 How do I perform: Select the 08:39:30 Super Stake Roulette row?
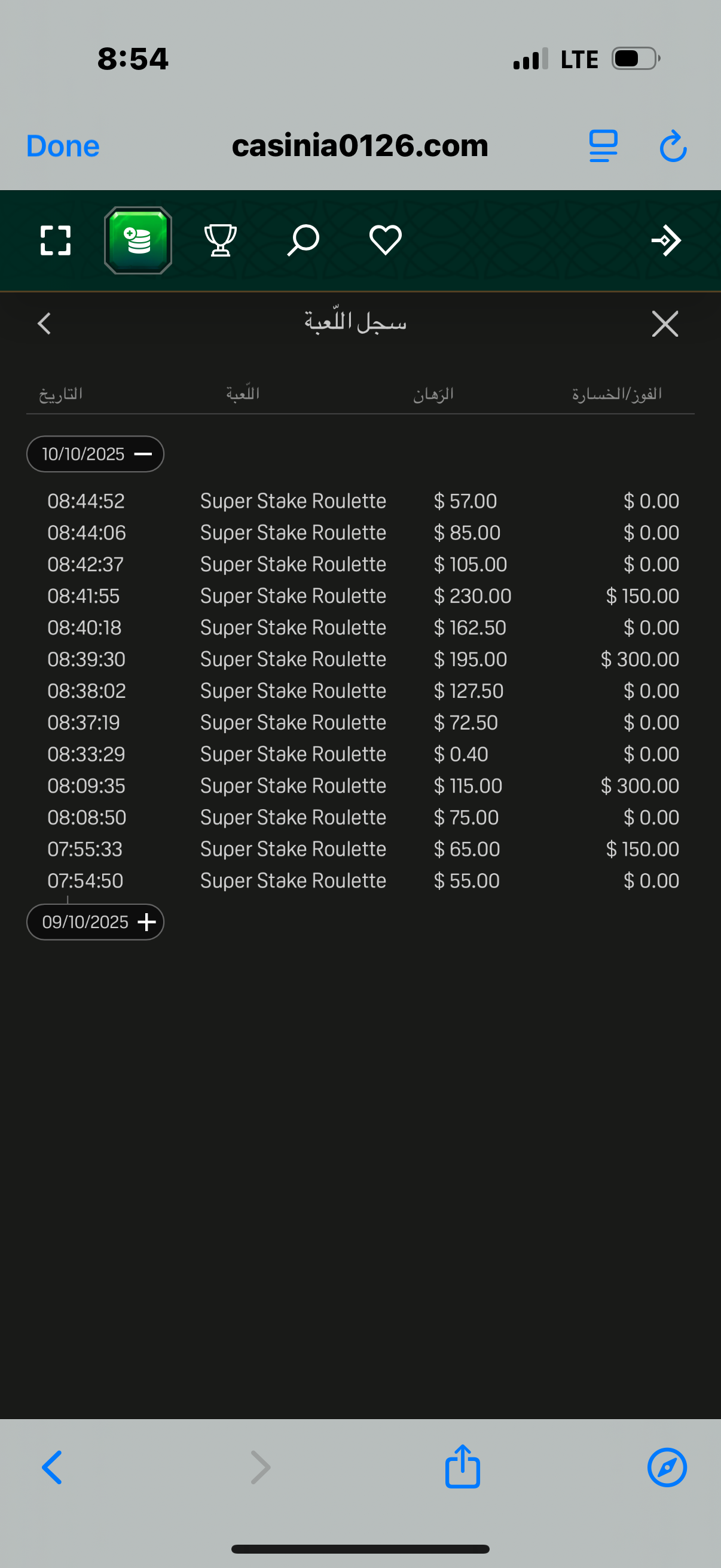click(360, 659)
